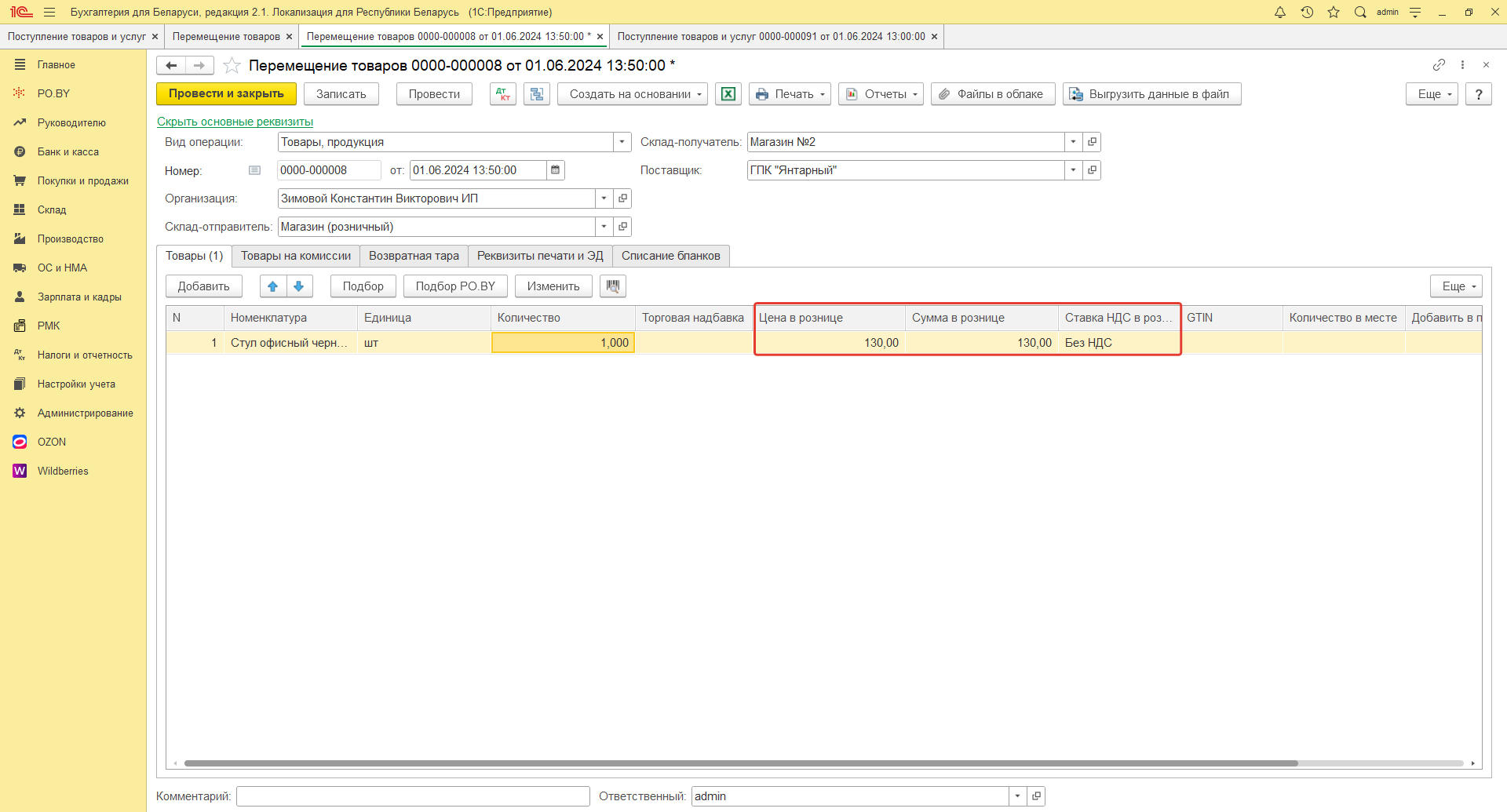Open calendar picker for document date

coord(555,170)
